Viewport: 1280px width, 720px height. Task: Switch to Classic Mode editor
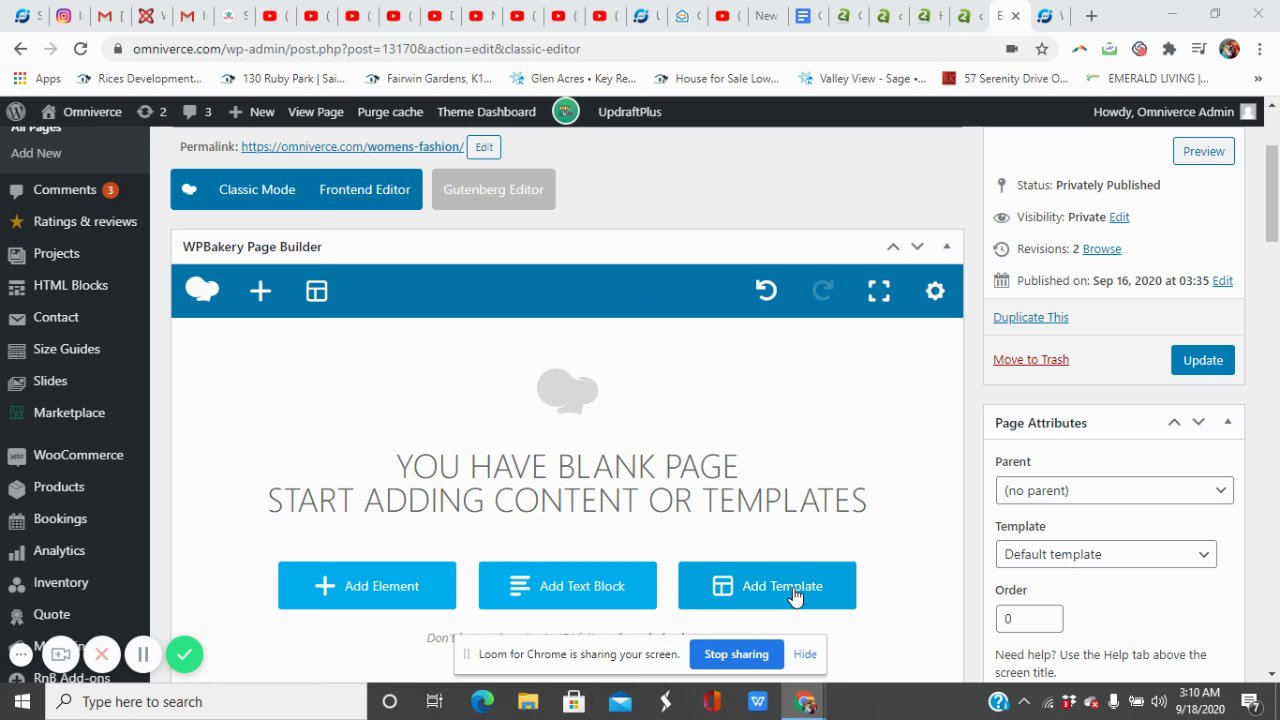[x=257, y=189]
